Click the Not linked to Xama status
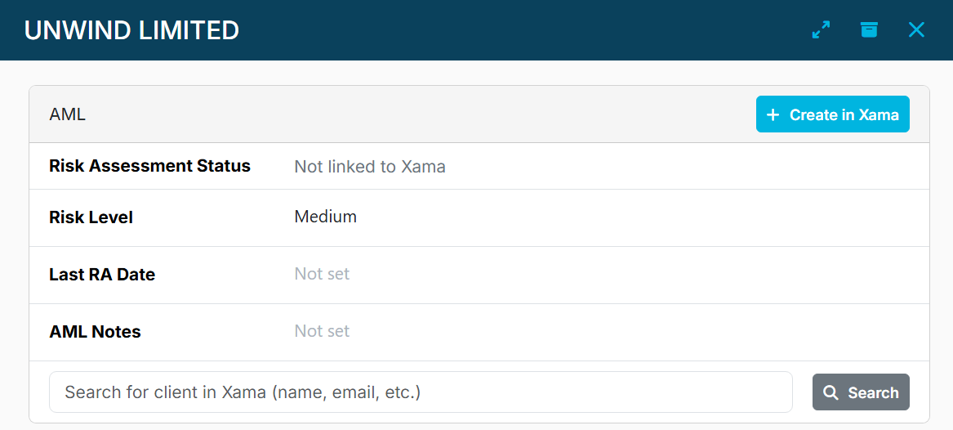 click(x=370, y=167)
